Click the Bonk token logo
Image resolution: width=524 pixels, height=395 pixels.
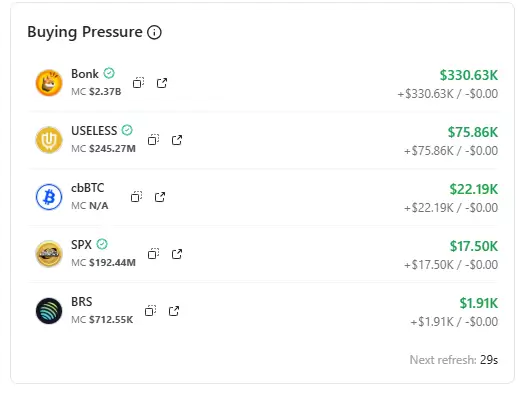coord(49,83)
